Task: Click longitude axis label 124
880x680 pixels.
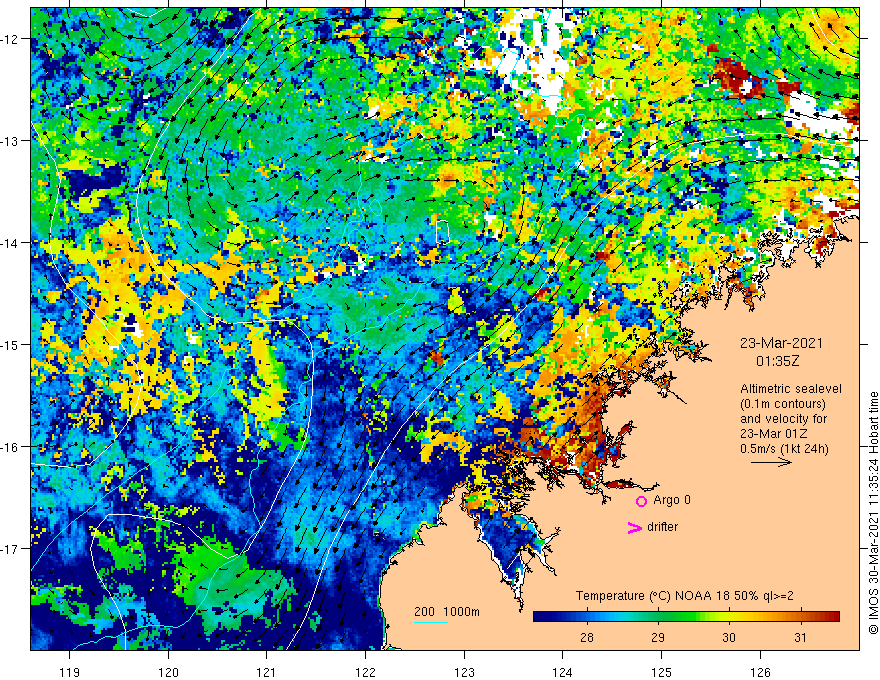Action: click(562, 672)
